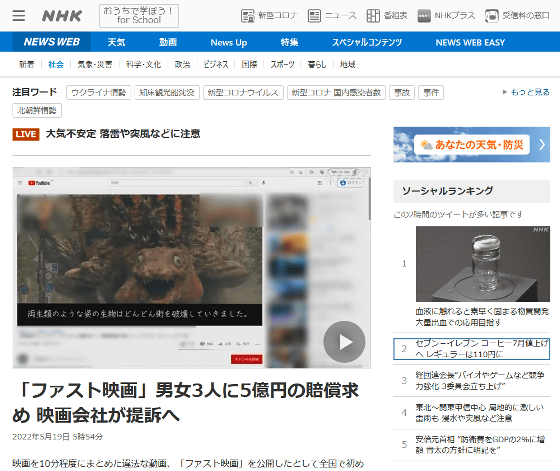Screen dimensions: 560x471
Task: Click the 新型コロナ 国内感染者数 tag
Action: (336, 92)
